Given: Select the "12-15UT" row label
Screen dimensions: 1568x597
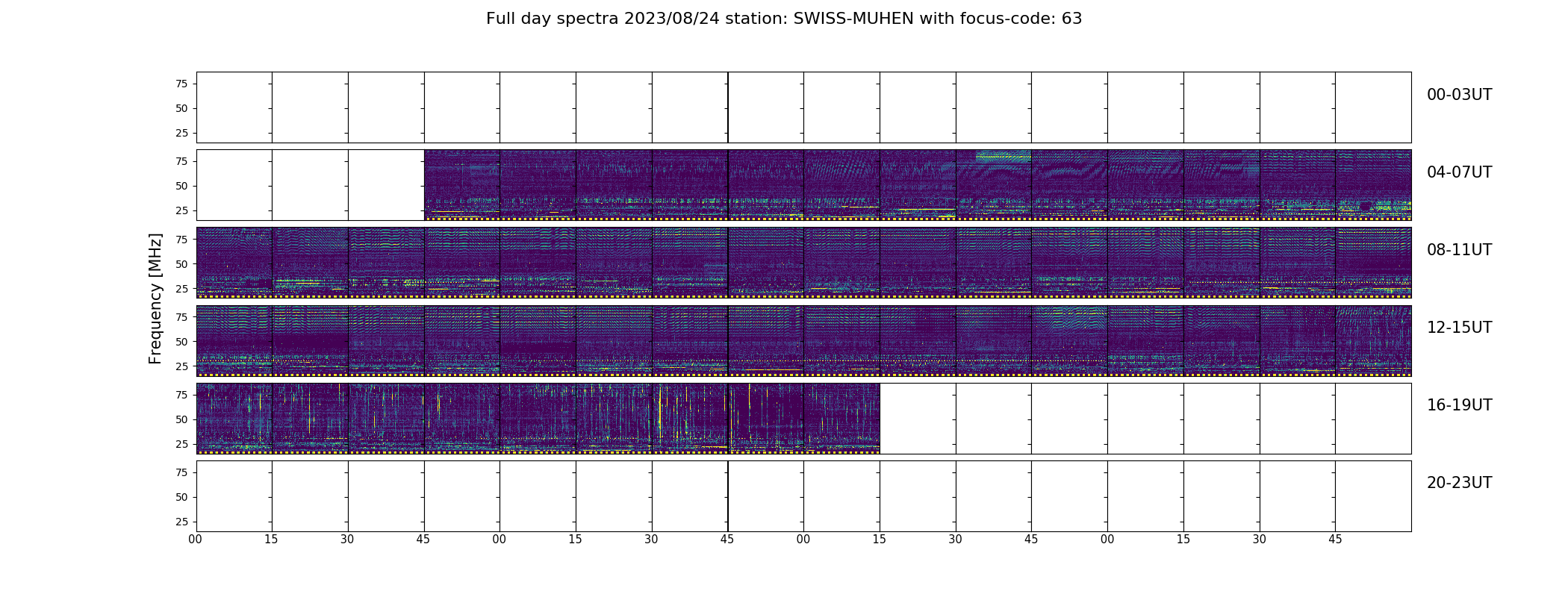Looking at the screenshot, I should pos(1459,328).
